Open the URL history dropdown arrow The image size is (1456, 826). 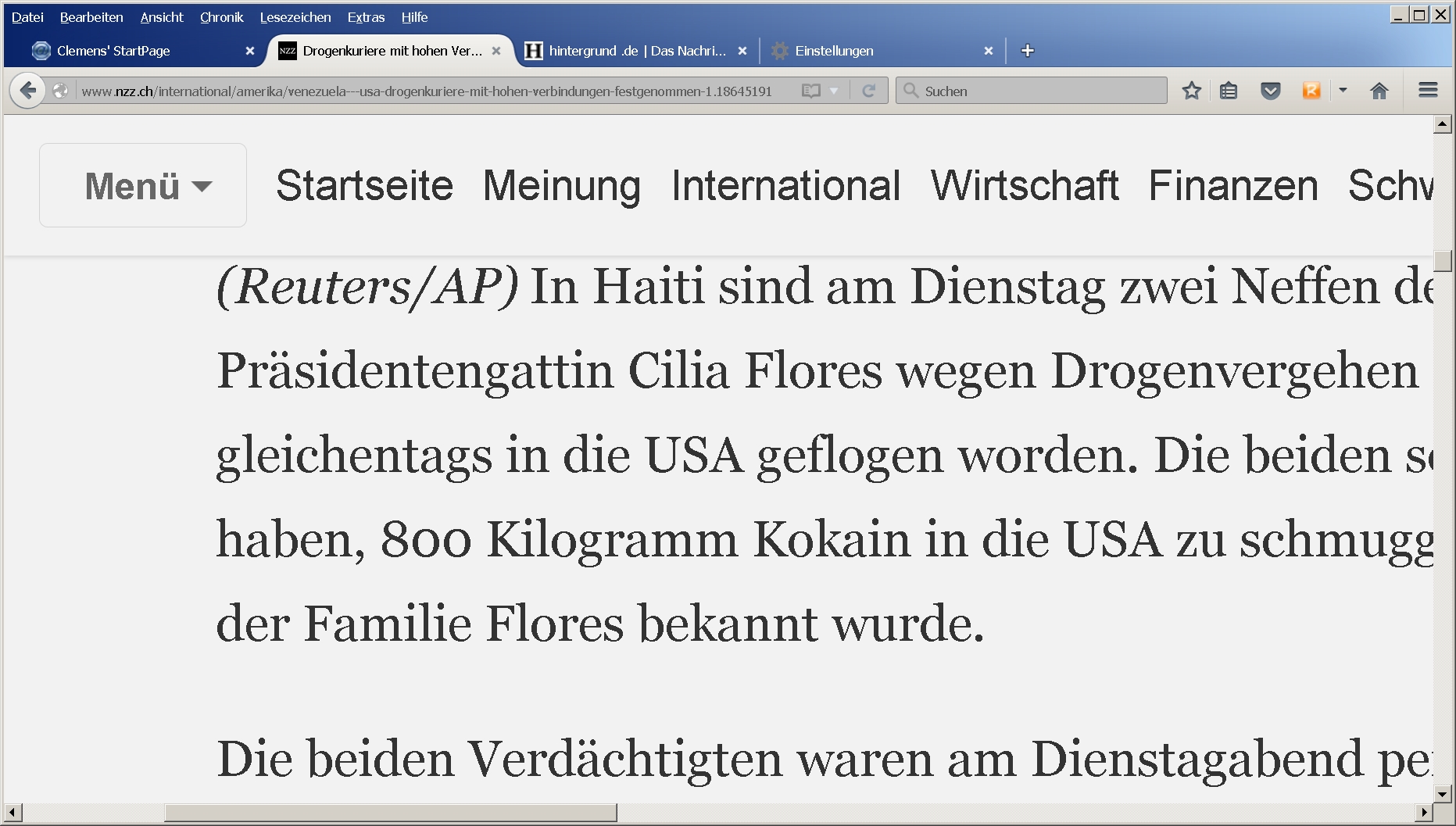pyautogui.click(x=834, y=91)
